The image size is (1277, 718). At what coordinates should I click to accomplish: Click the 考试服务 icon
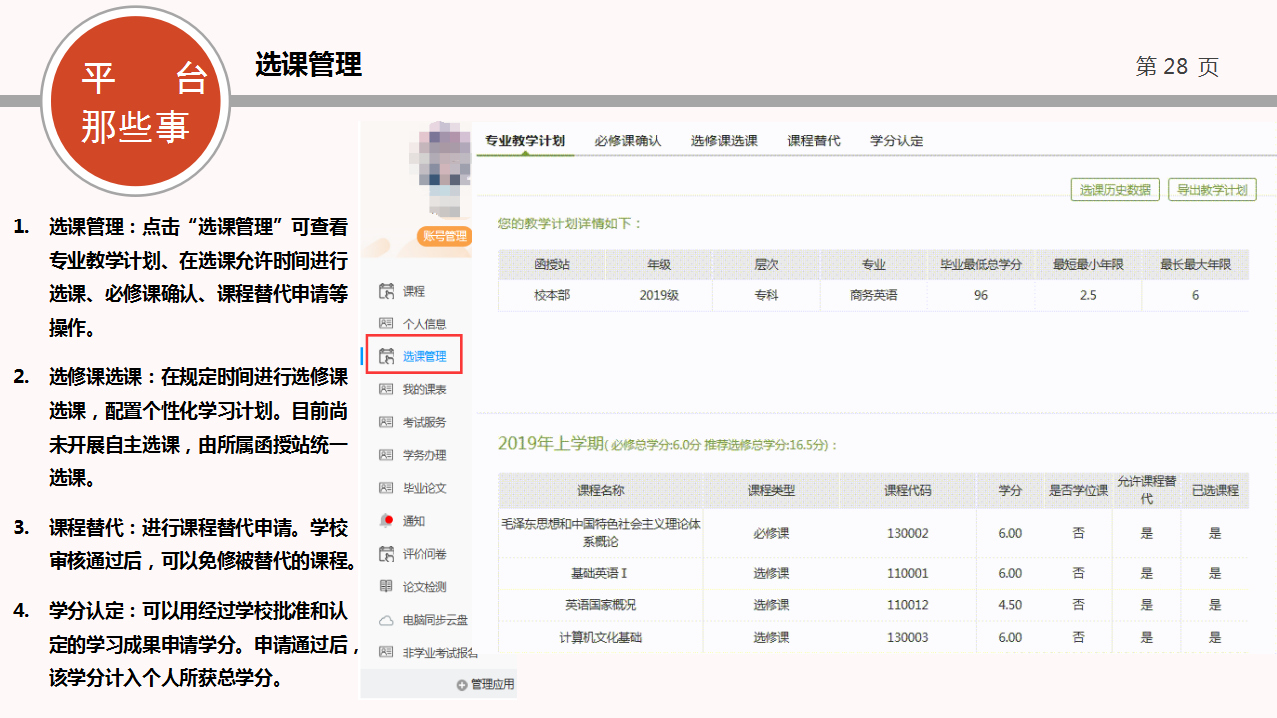click(386, 422)
